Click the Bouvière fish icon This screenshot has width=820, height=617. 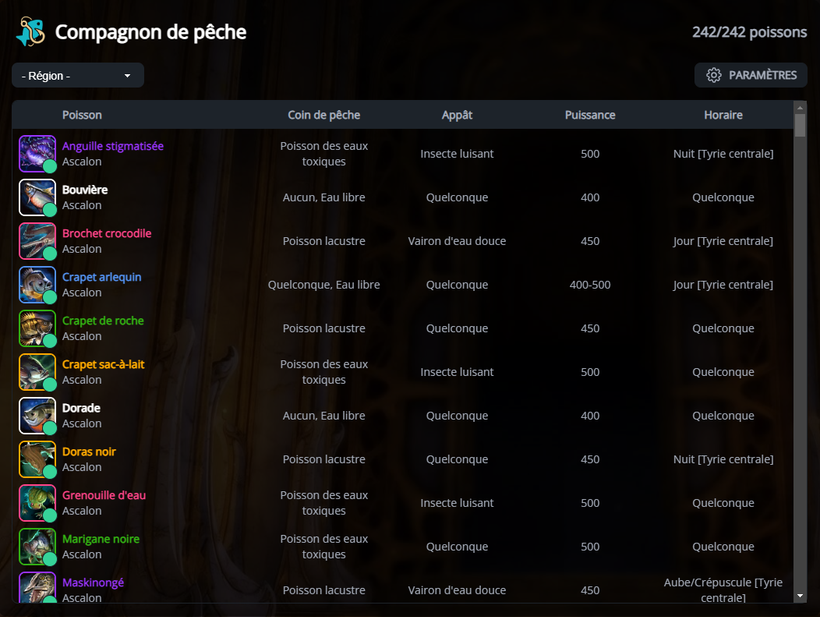[37, 197]
